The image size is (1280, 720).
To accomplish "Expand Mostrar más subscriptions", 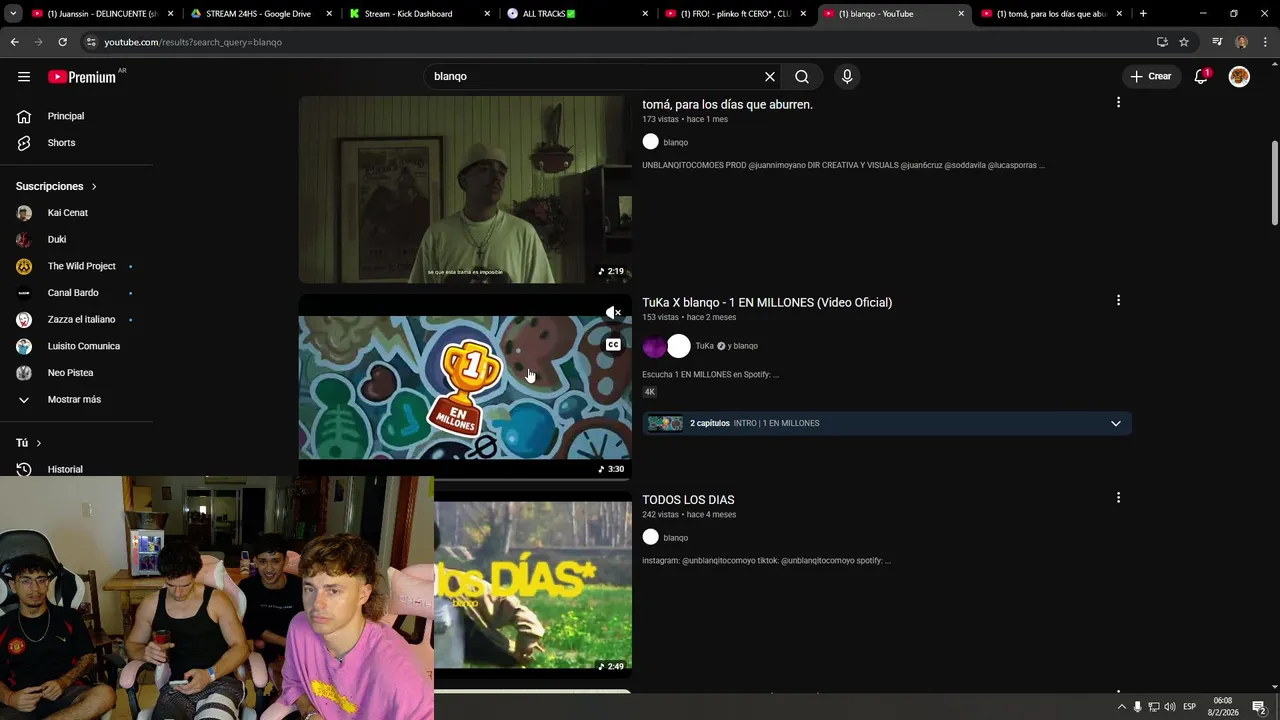I will pyautogui.click(x=76, y=400).
